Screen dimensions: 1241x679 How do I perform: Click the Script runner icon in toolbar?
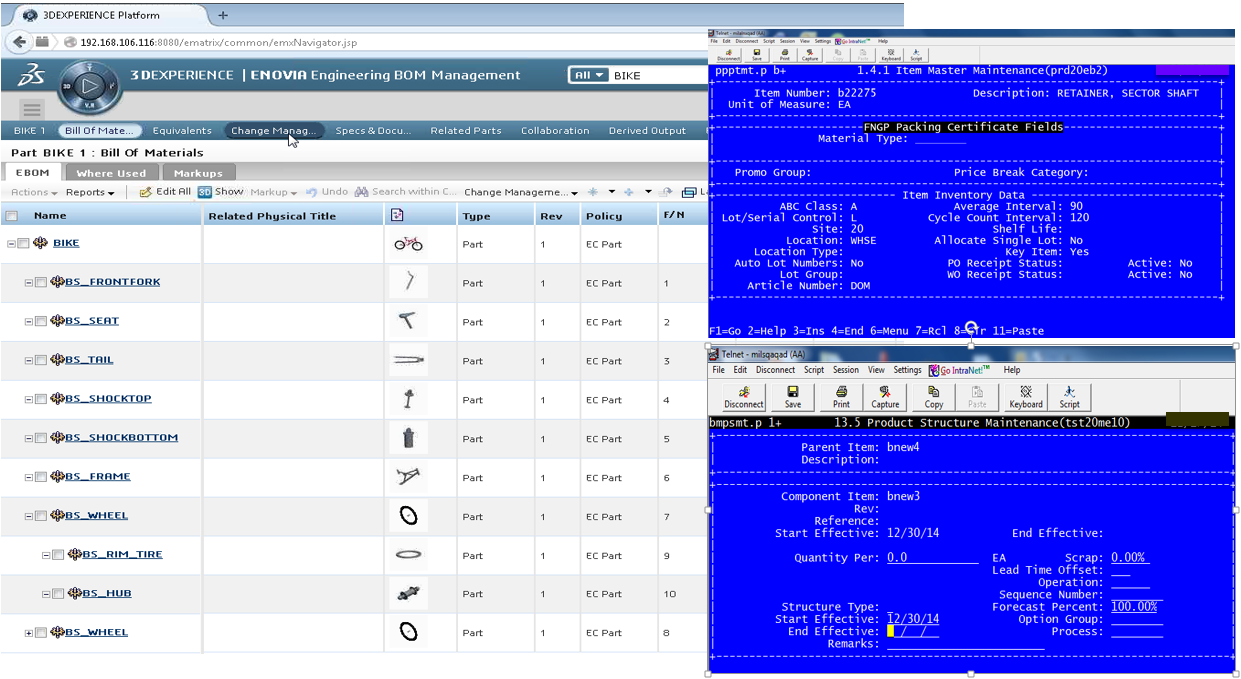1069,395
